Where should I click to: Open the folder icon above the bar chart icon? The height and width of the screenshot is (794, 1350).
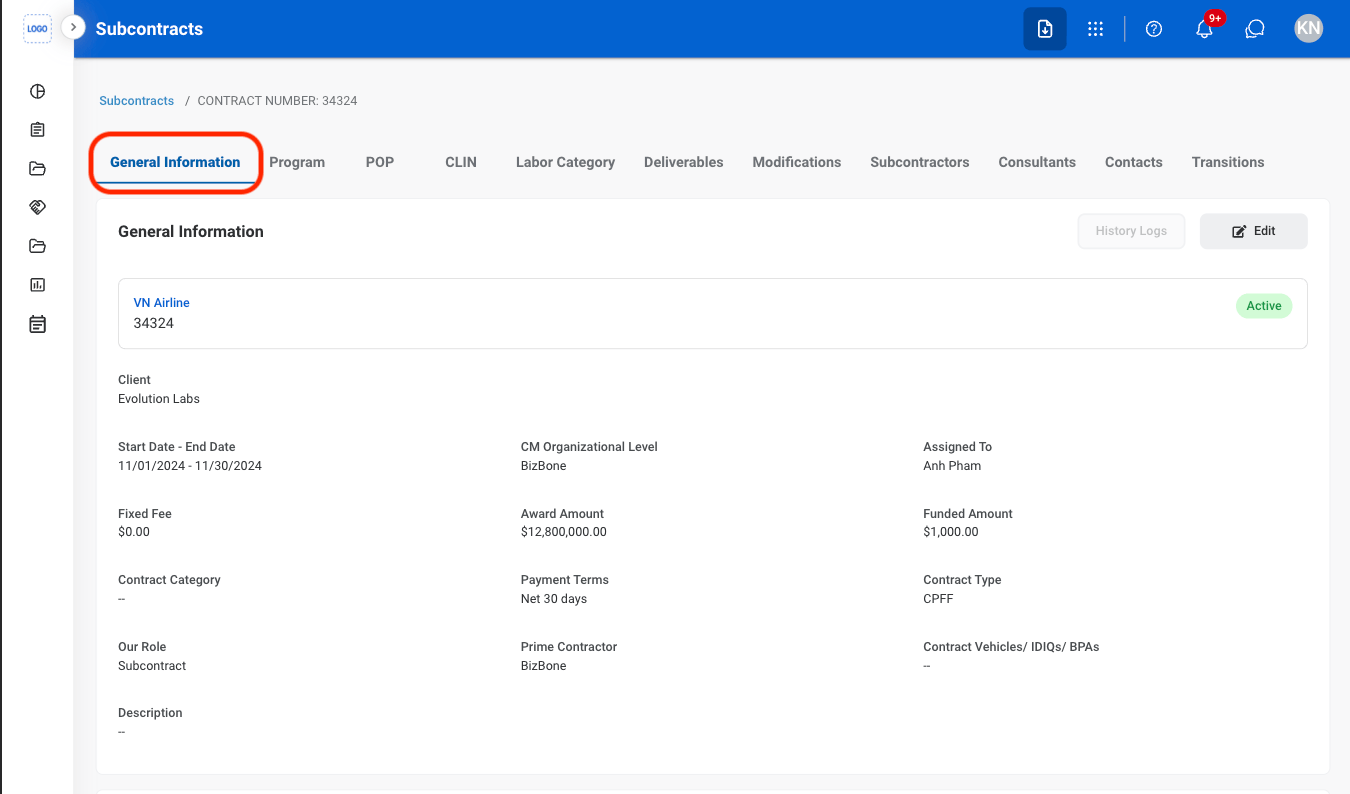point(37,246)
